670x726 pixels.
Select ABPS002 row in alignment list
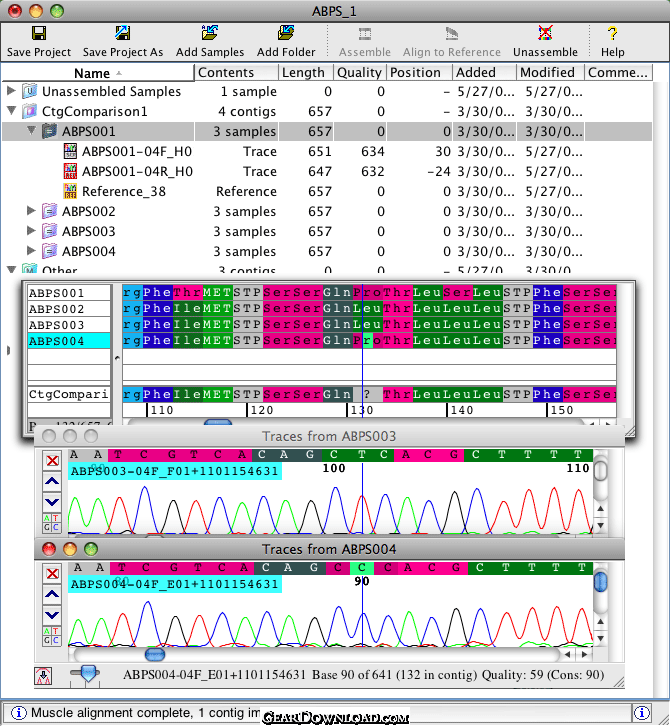[x=69, y=309]
